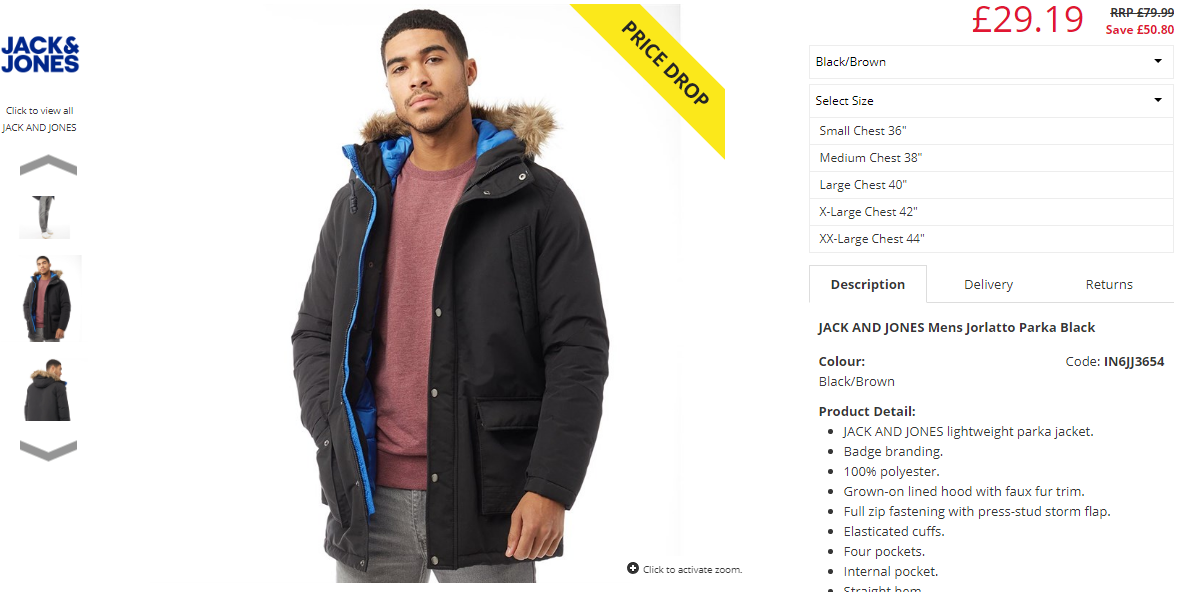Choose size Small Chest 36"
Screen dimensions: 1178x592
coord(991,131)
